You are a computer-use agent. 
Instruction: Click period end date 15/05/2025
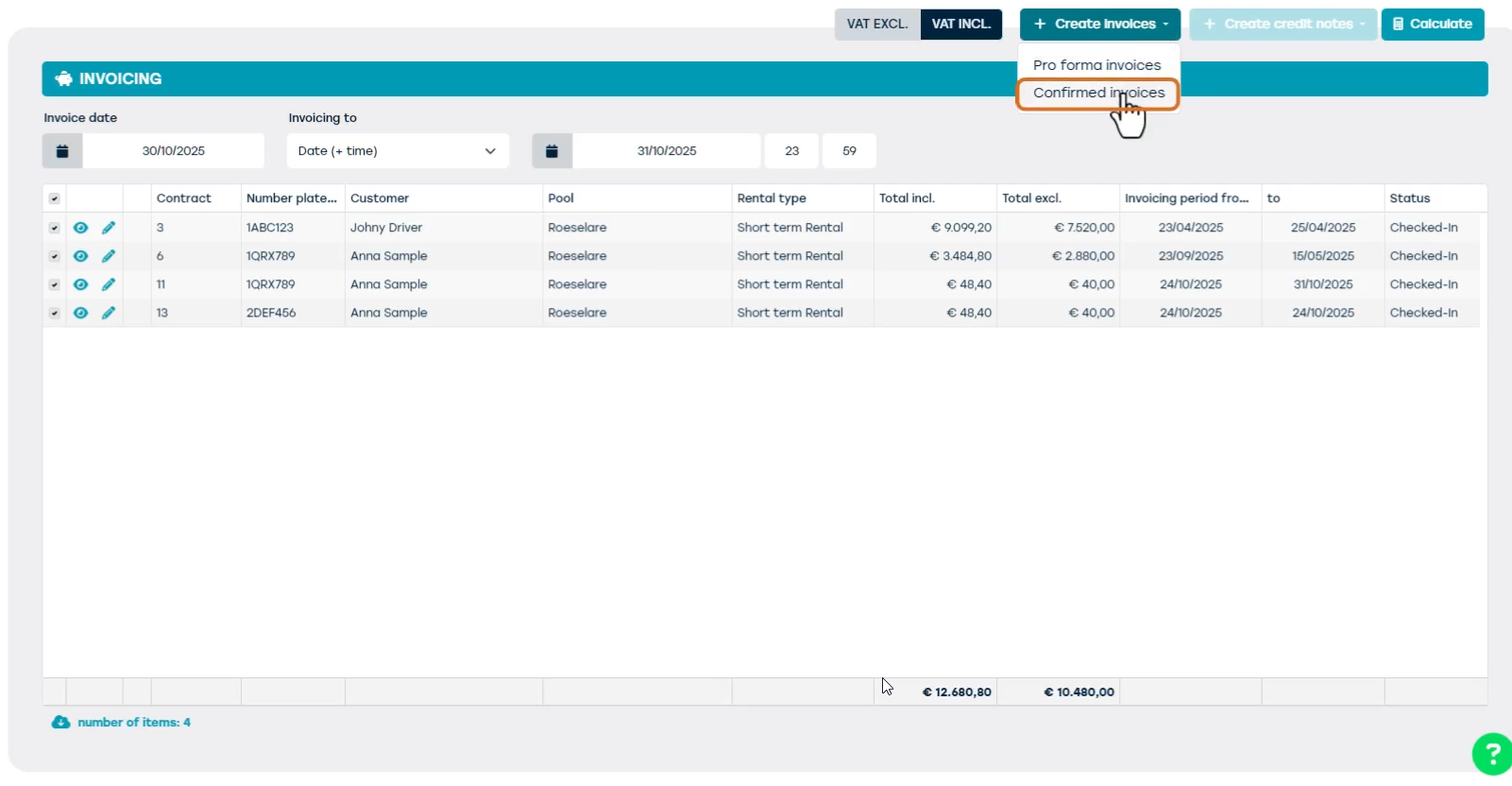coord(1323,256)
